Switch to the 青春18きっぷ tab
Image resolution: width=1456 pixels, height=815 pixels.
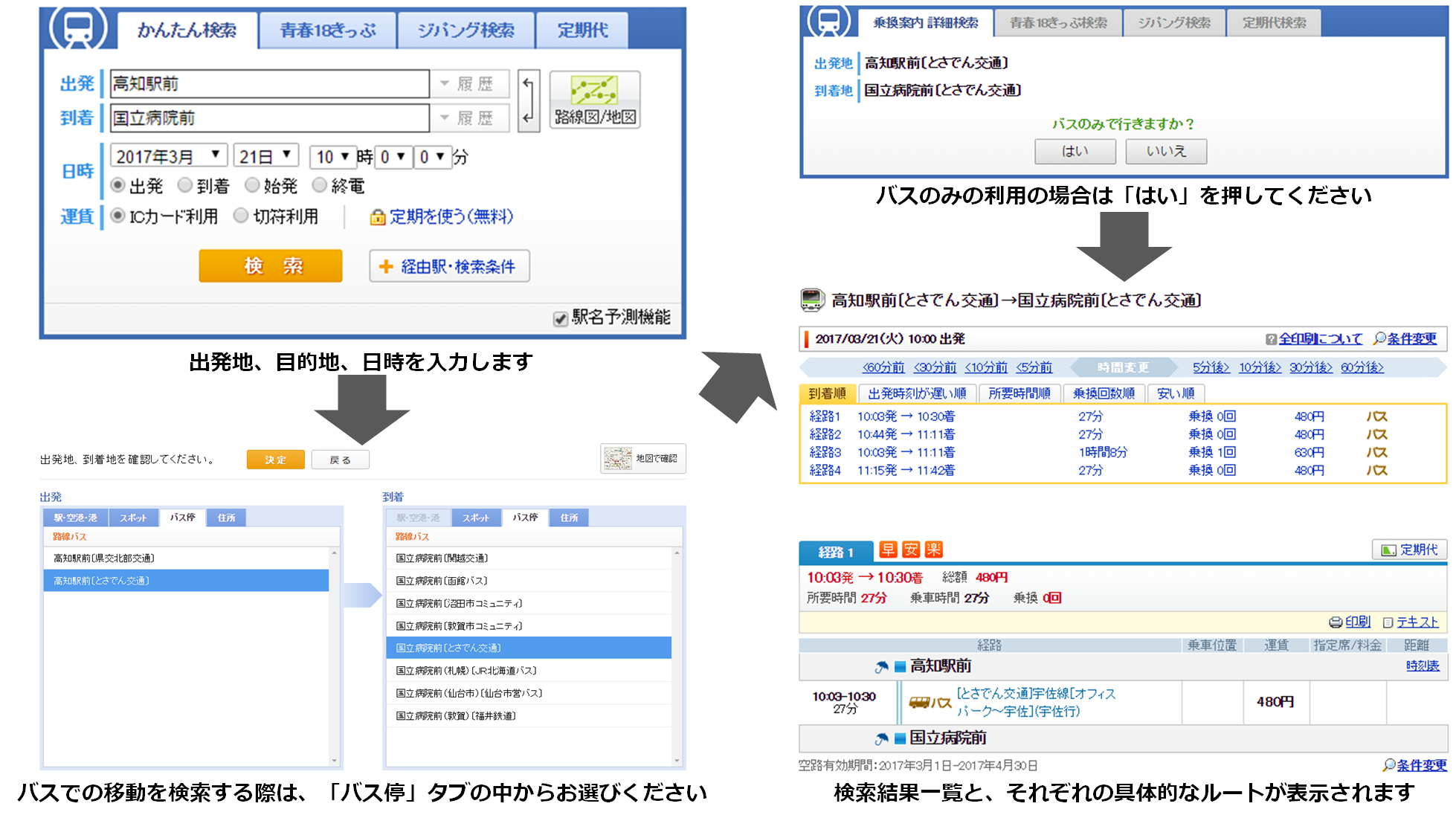(327, 30)
